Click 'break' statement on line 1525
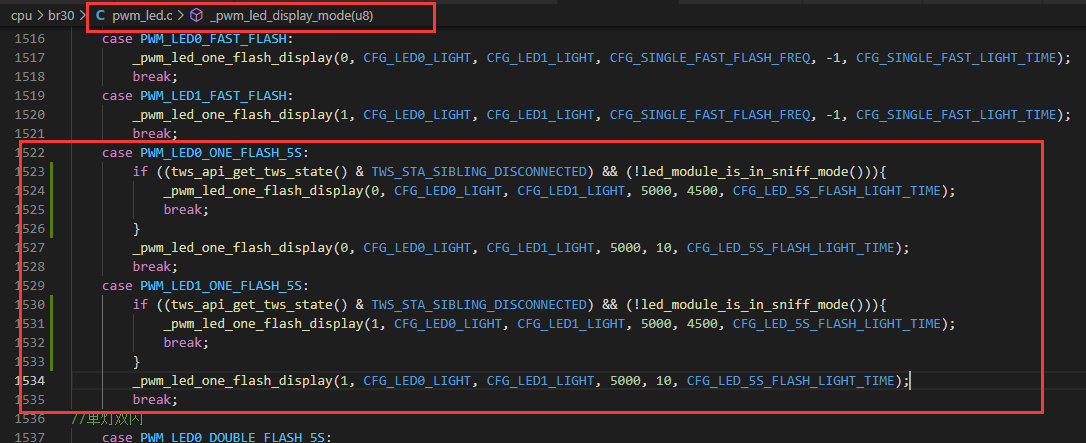This screenshot has height=443, width=1086. 182,209
